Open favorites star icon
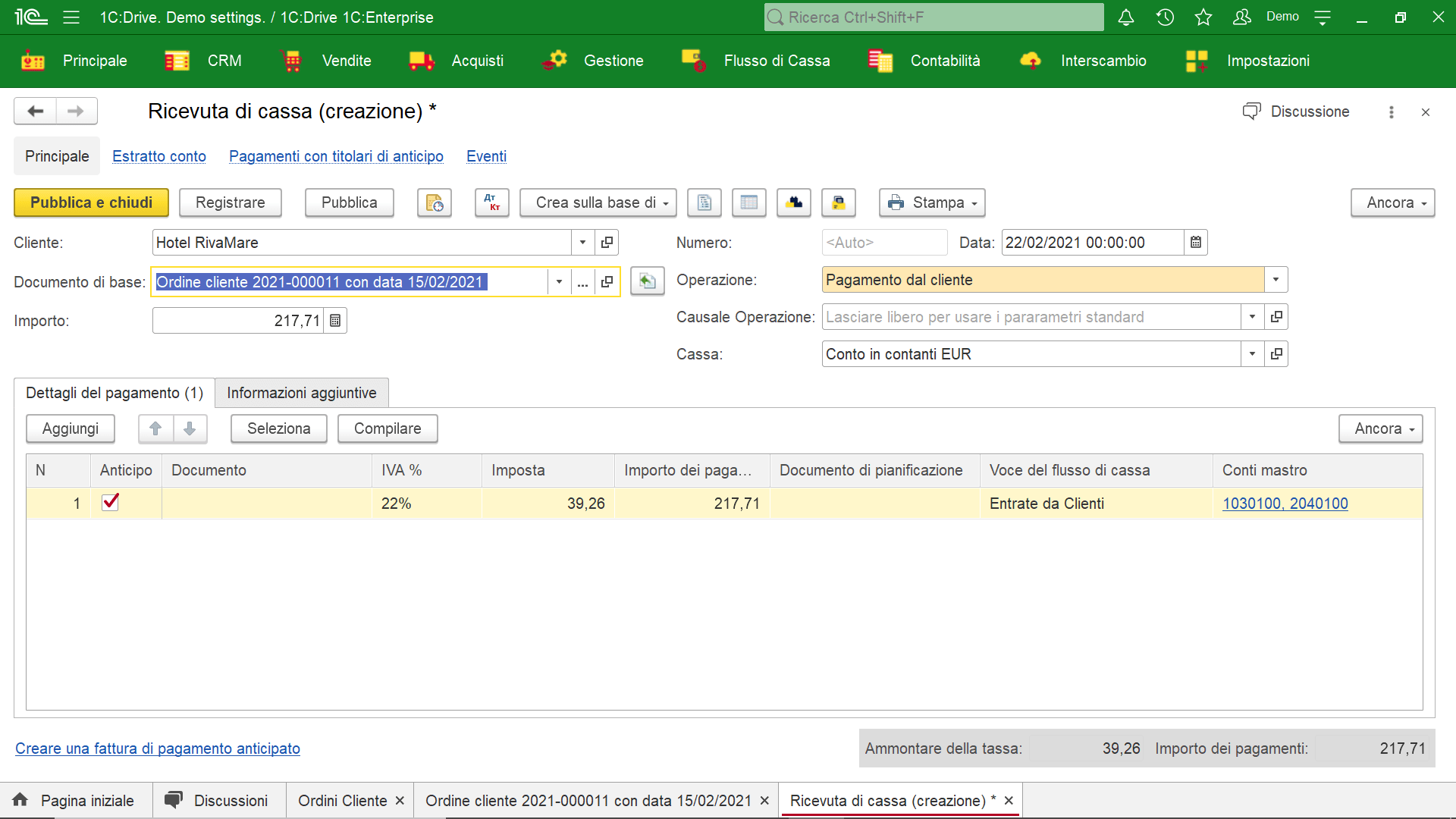Image resolution: width=1456 pixels, height=819 pixels. pyautogui.click(x=1203, y=17)
